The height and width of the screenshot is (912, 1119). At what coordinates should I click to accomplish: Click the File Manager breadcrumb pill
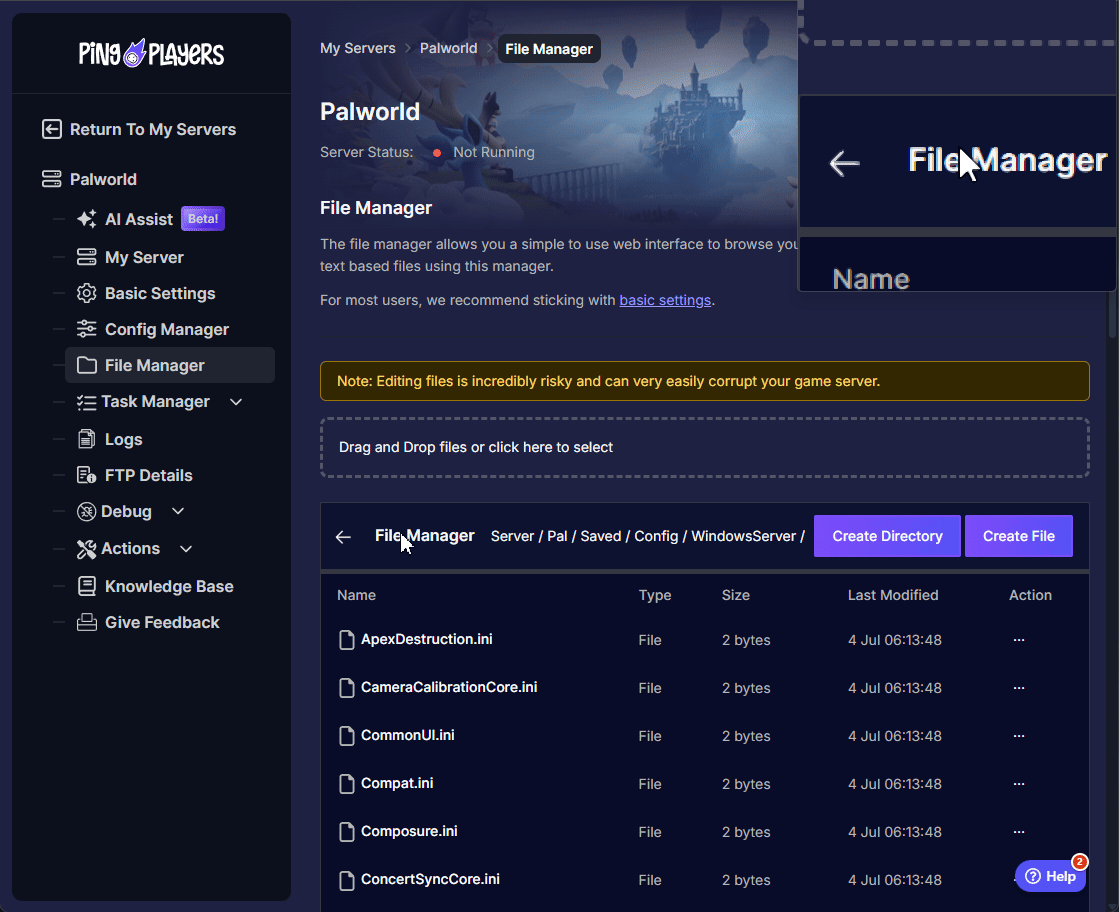click(x=549, y=49)
